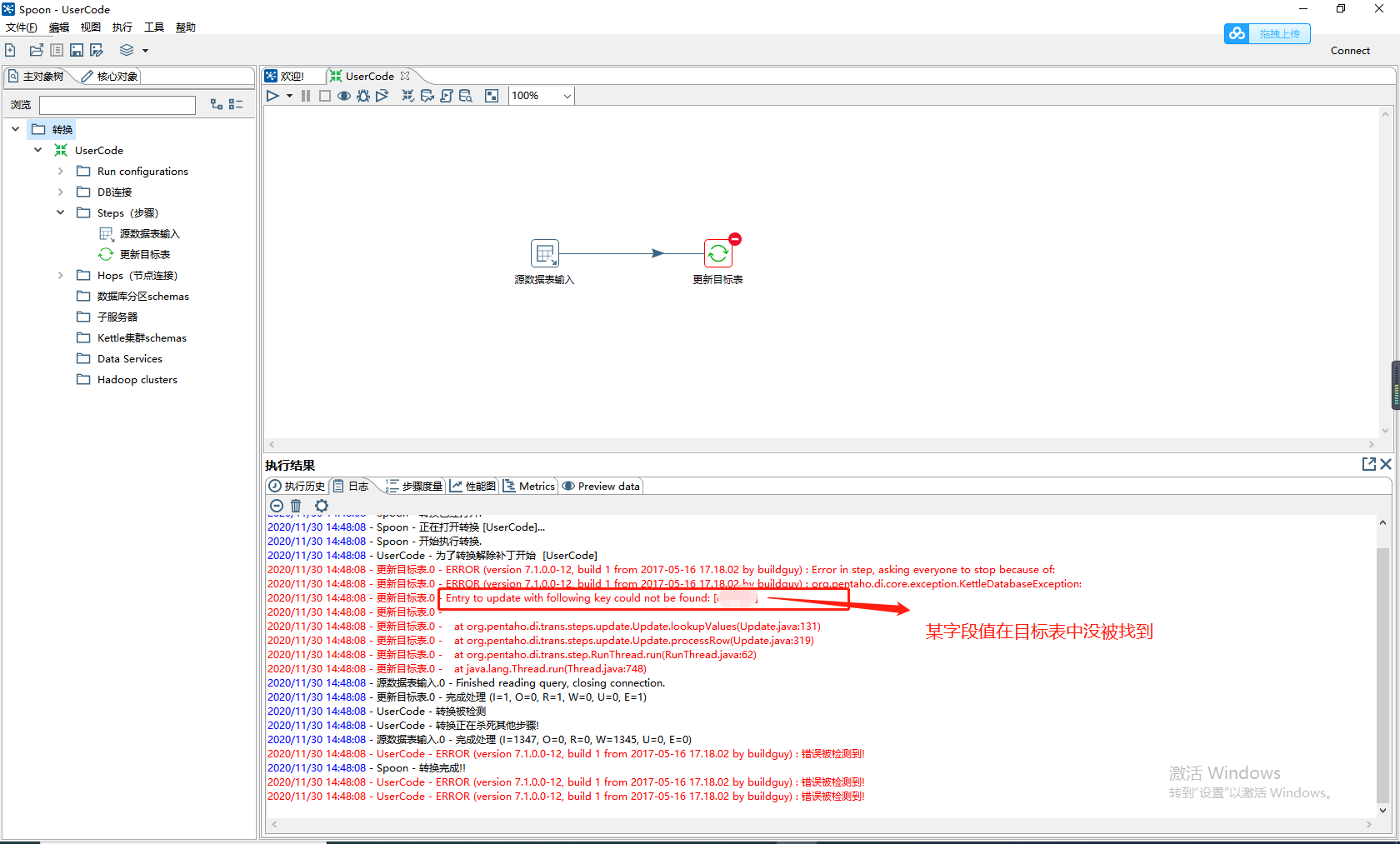Viewport: 1400px width, 844px height.
Task: Stop the running transformation
Action: tap(325, 96)
